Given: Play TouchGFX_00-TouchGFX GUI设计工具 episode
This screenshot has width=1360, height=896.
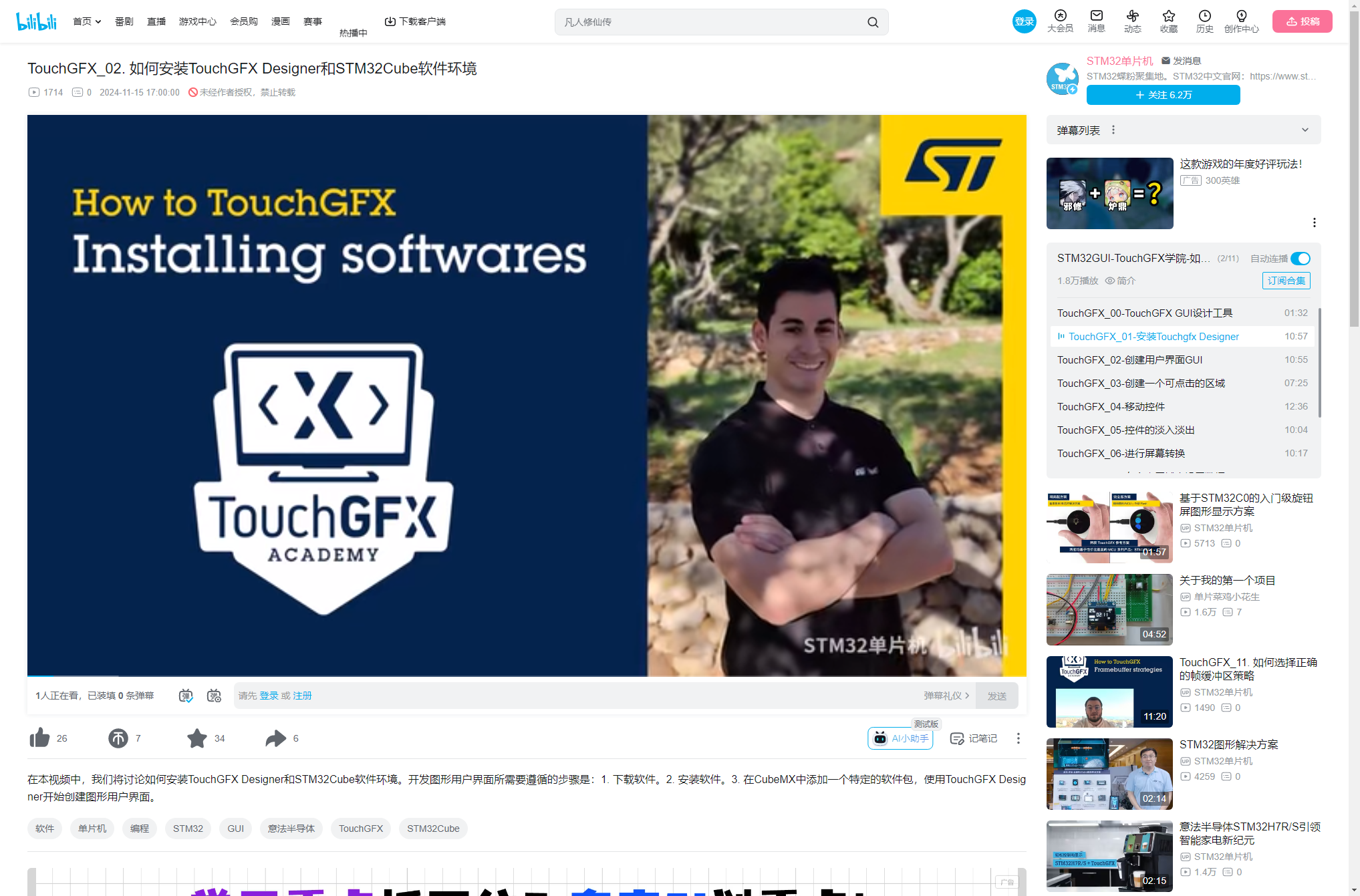Looking at the screenshot, I should tap(1182, 313).
